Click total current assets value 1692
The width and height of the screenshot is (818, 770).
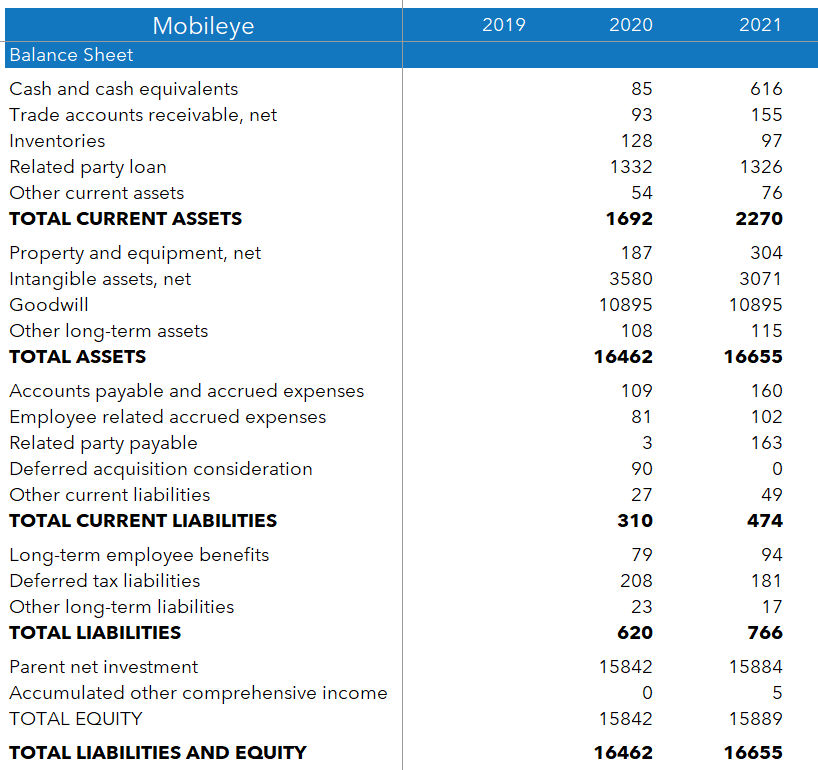(x=629, y=219)
